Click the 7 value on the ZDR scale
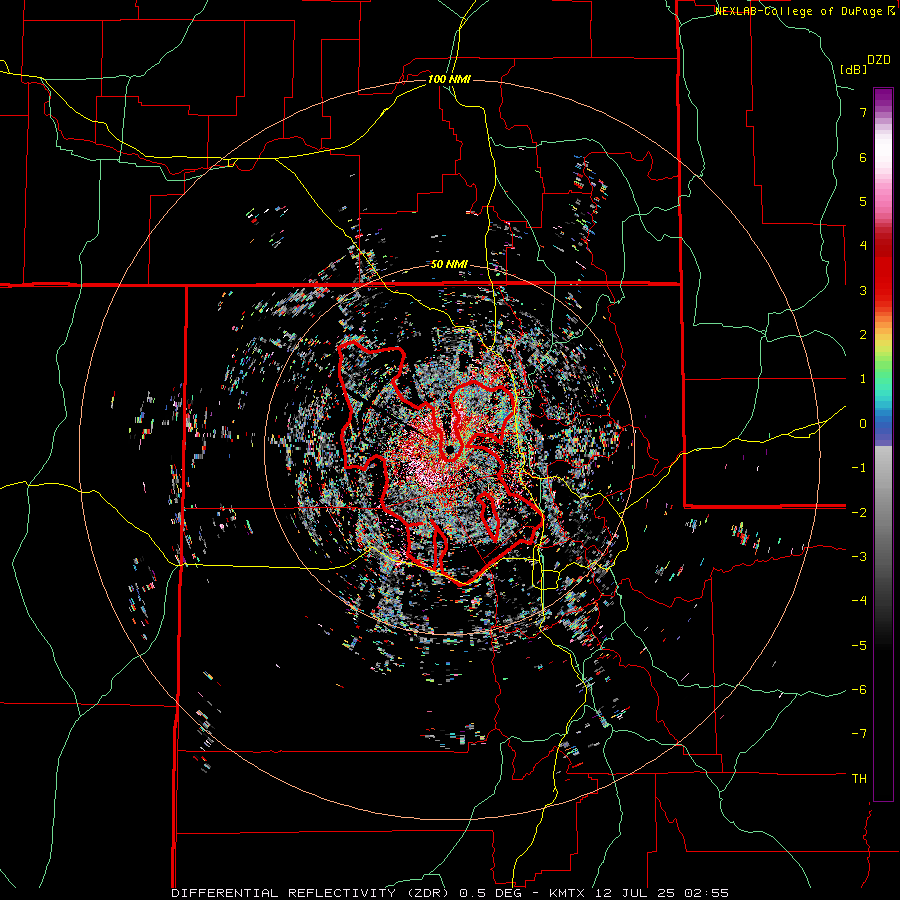This screenshot has width=900, height=900. (863, 112)
